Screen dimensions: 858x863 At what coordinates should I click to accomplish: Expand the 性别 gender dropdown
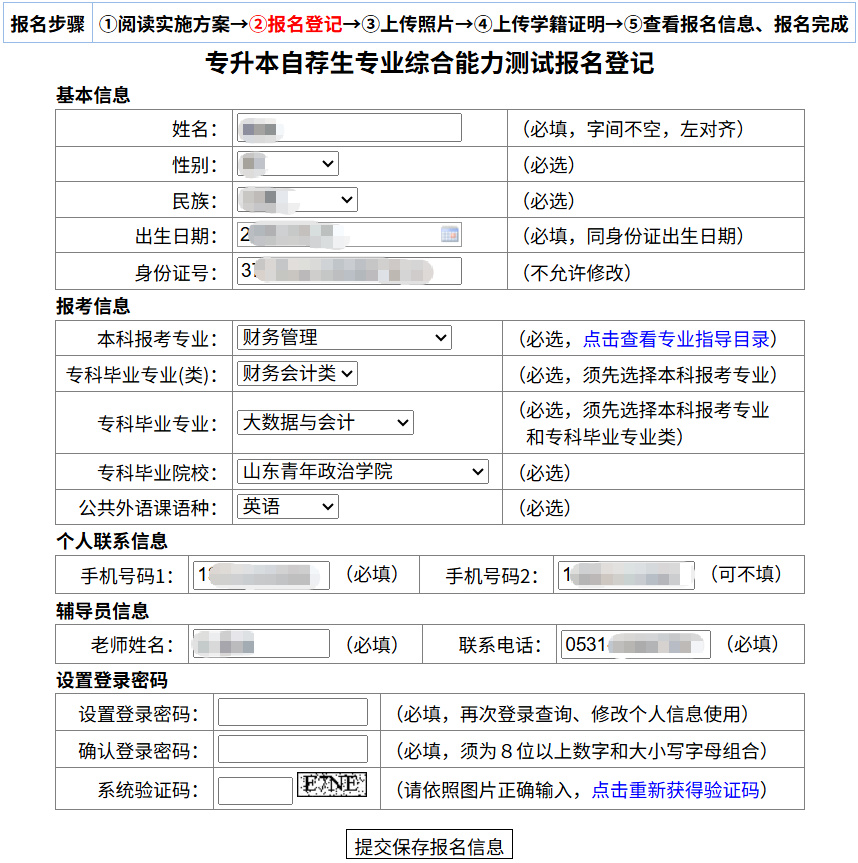click(x=288, y=164)
